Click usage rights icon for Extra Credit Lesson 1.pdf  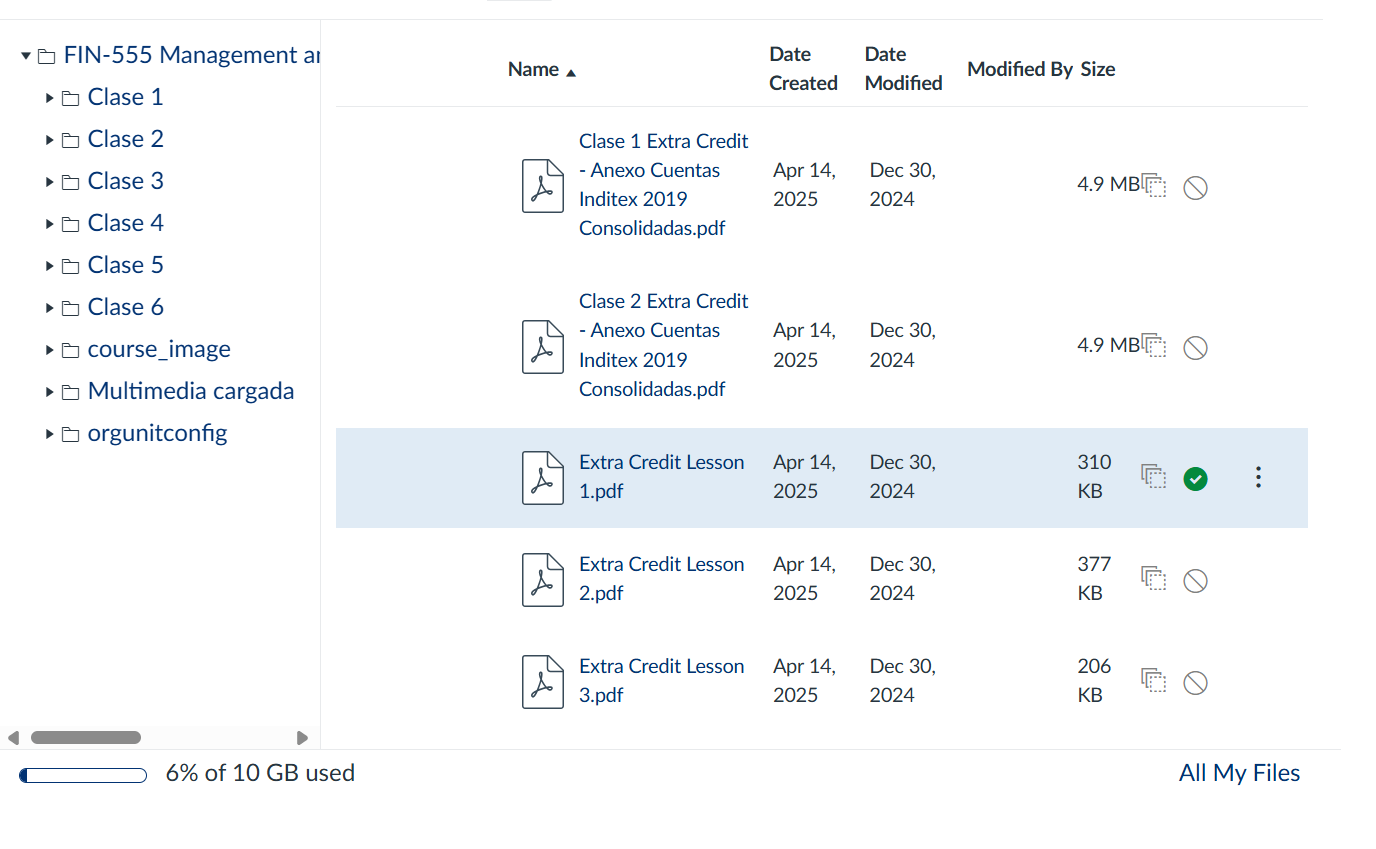1154,478
